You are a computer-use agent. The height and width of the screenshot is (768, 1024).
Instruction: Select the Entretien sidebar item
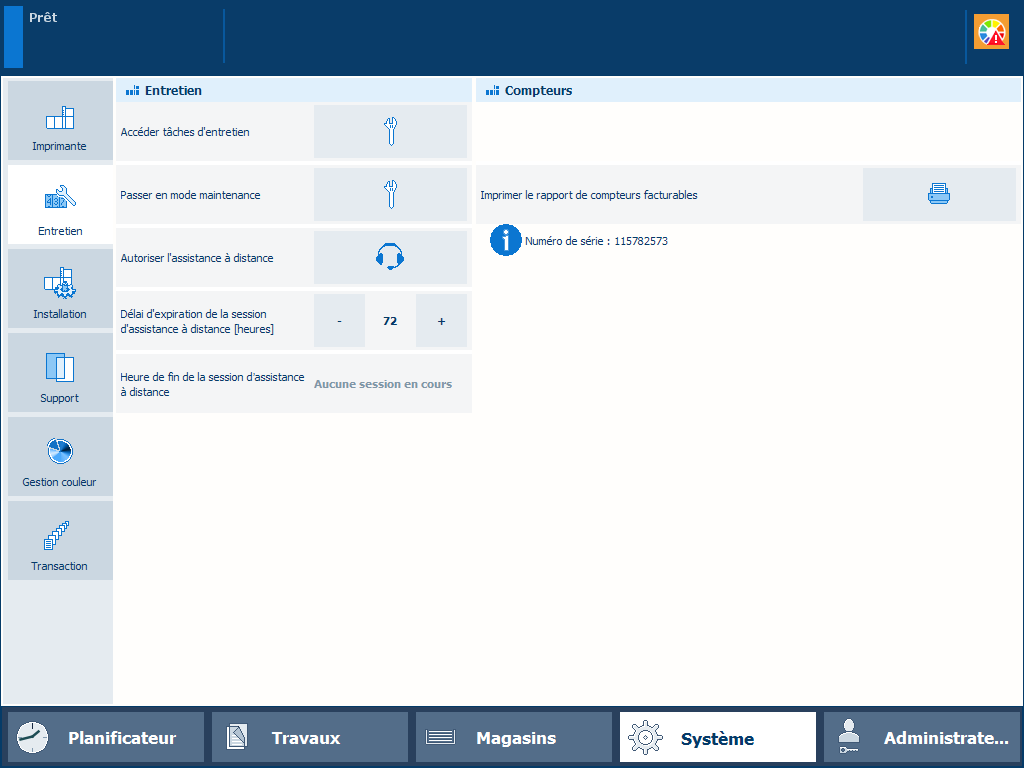60,205
